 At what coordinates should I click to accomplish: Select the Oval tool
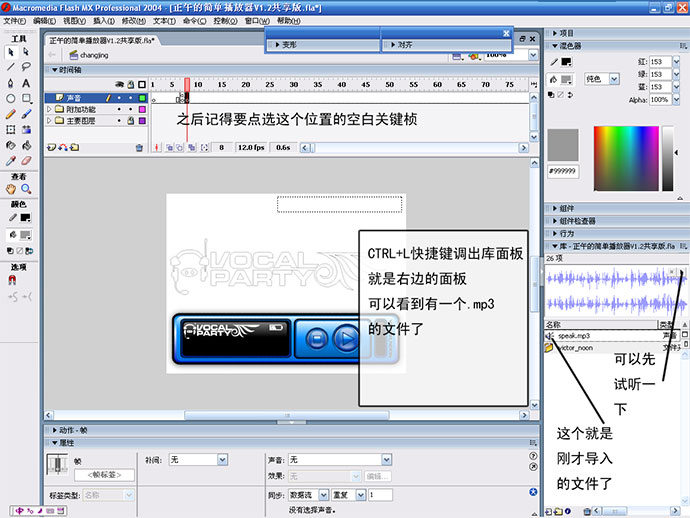pos(11,99)
